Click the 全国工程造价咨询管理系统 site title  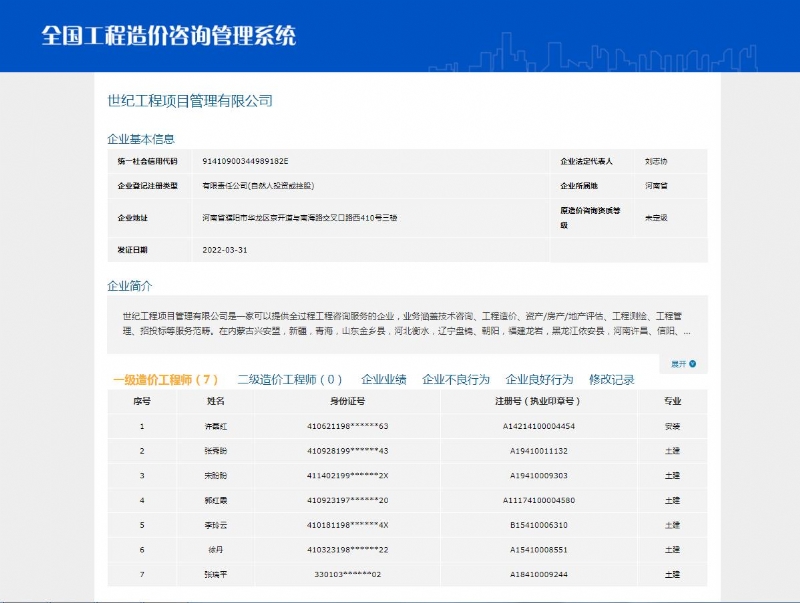169,35
